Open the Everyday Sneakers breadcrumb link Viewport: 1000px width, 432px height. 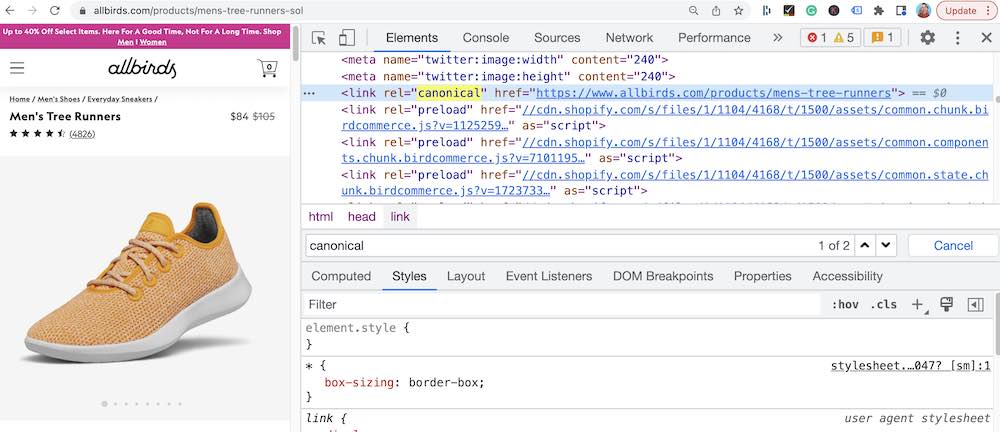tap(120, 99)
